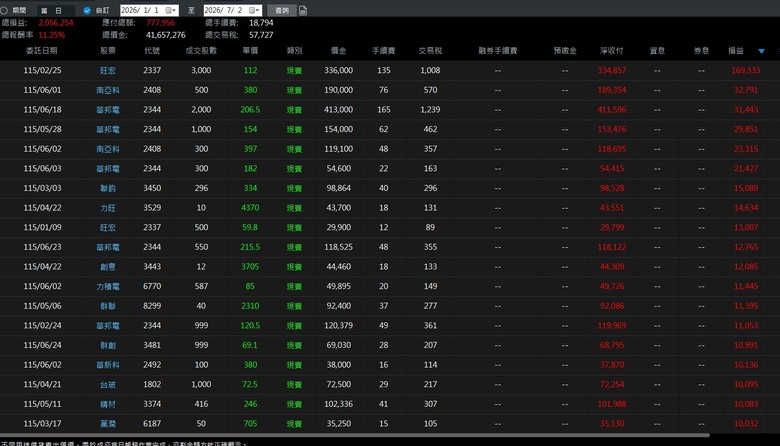This screenshot has height=446, width=780.
Task: Click total return rate 11.25%
Action: pyautogui.click(x=52, y=35)
